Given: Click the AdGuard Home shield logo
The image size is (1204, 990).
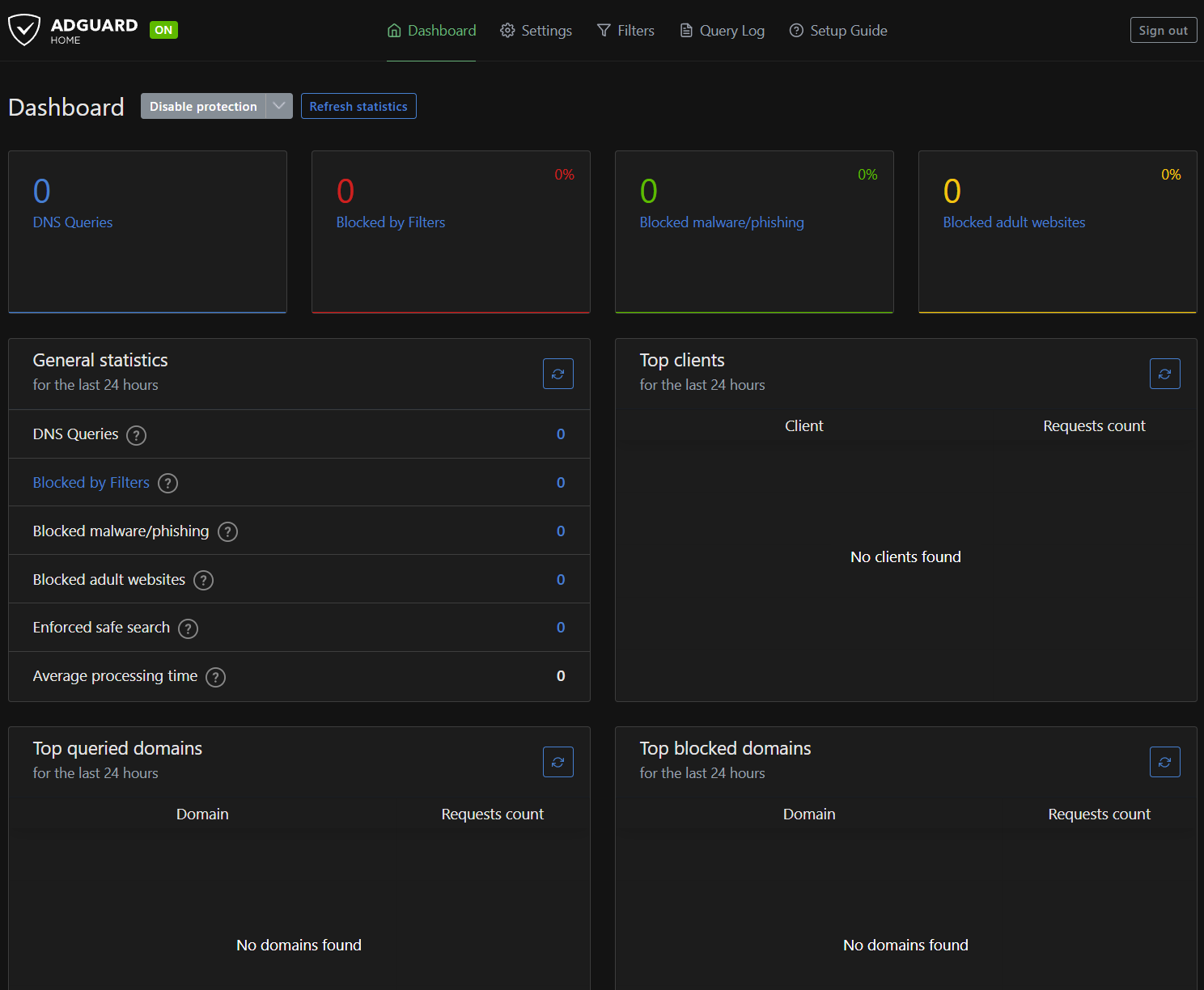Looking at the screenshot, I should tap(24, 30).
